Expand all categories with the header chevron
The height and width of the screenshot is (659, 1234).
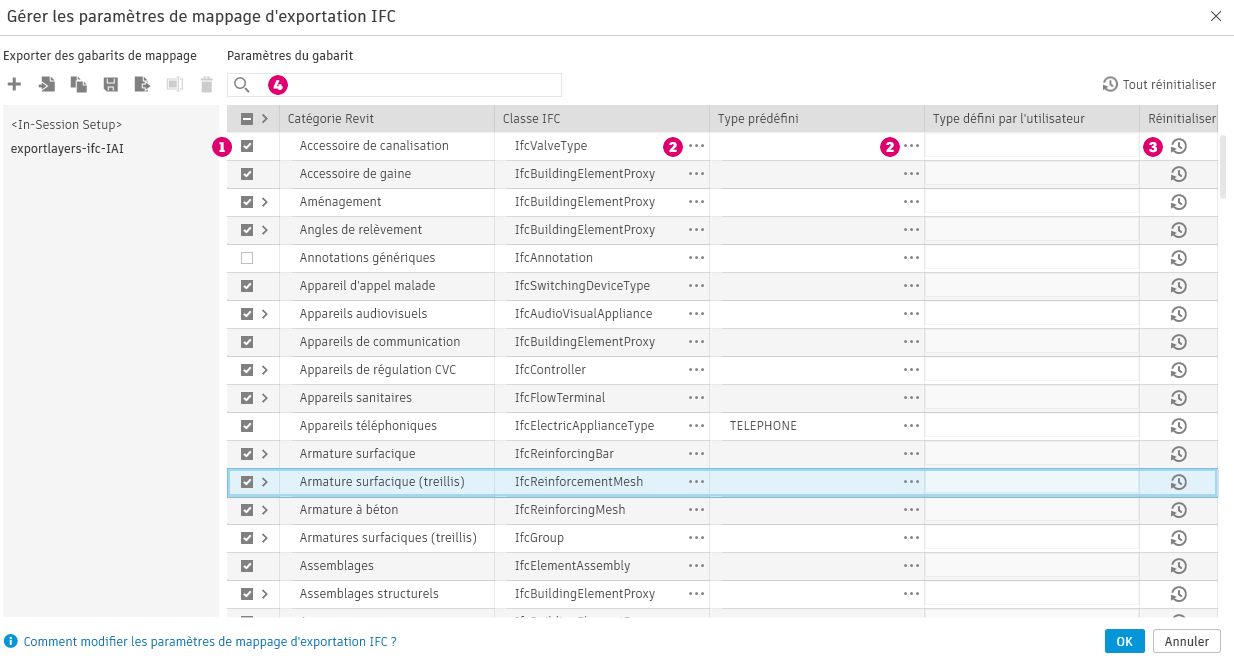(265, 119)
